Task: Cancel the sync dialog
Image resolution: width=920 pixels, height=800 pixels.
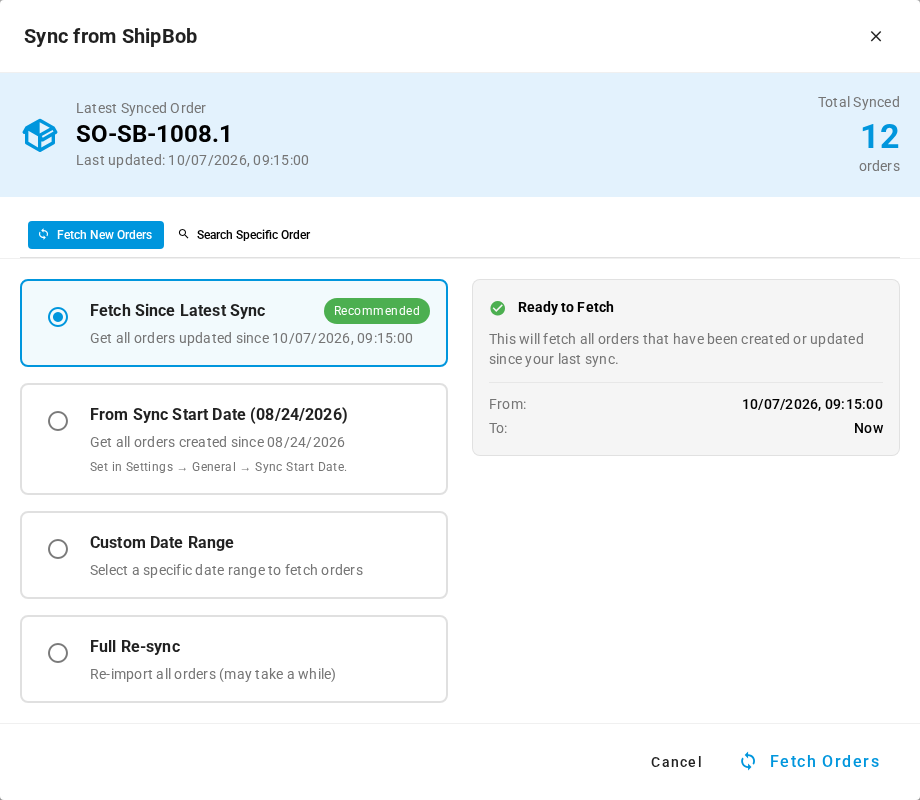Action: point(676,762)
